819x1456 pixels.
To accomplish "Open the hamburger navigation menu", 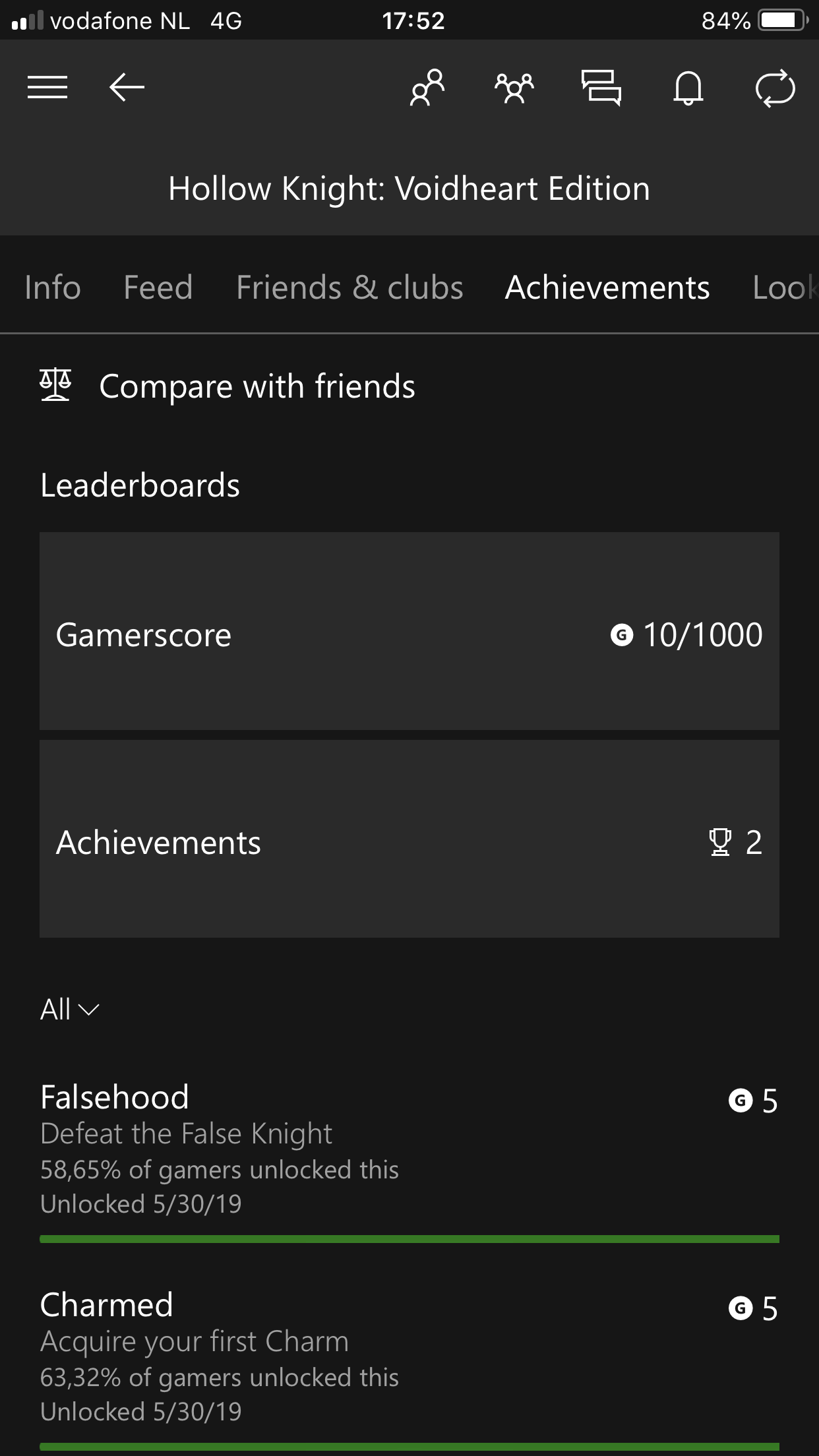I will tap(47, 87).
